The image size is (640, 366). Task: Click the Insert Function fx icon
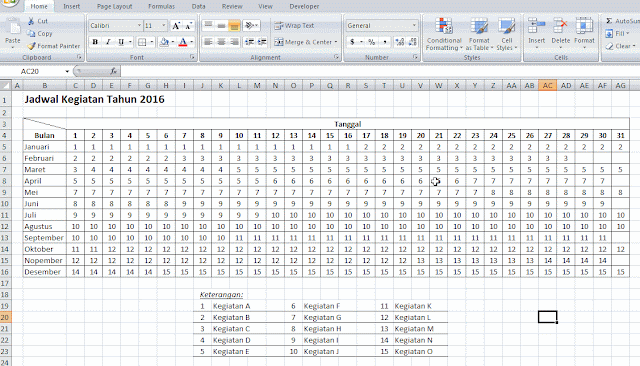pyautogui.click(x=113, y=71)
